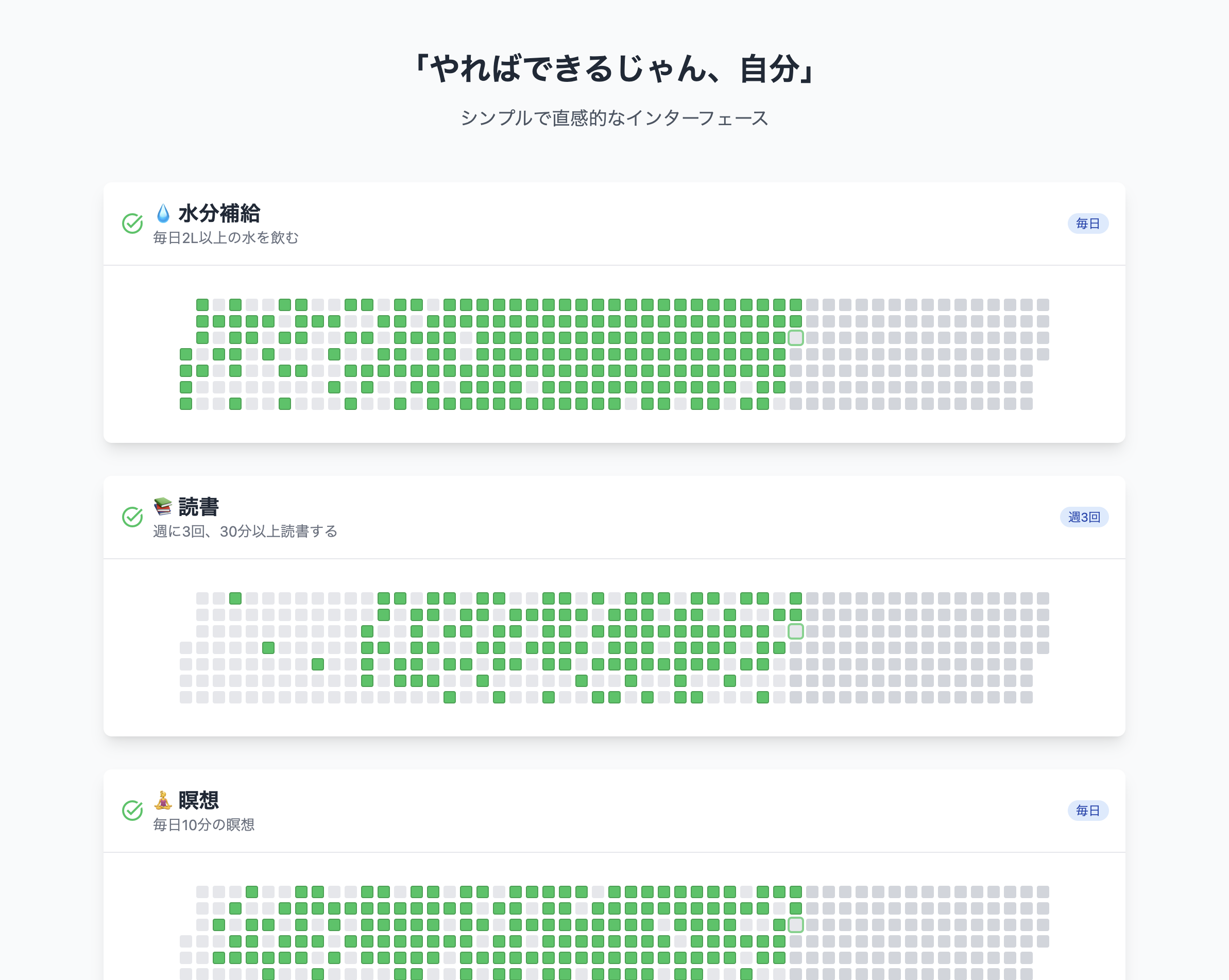
Task: Click the subtitle シンプルで直感的なインターフェース
Action: coord(614,118)
